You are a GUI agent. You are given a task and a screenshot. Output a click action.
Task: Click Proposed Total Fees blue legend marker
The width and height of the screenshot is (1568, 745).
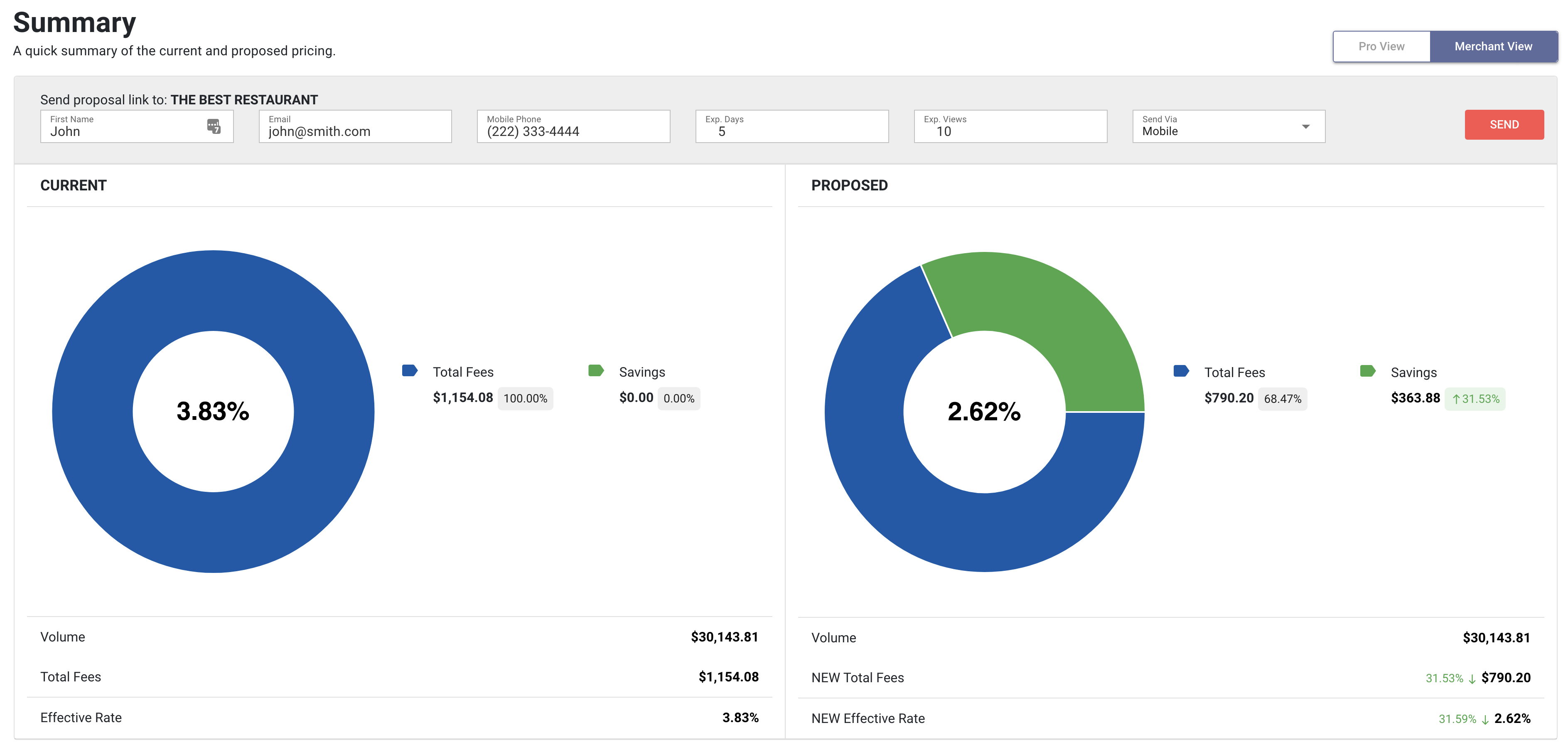click(1181, 371)
